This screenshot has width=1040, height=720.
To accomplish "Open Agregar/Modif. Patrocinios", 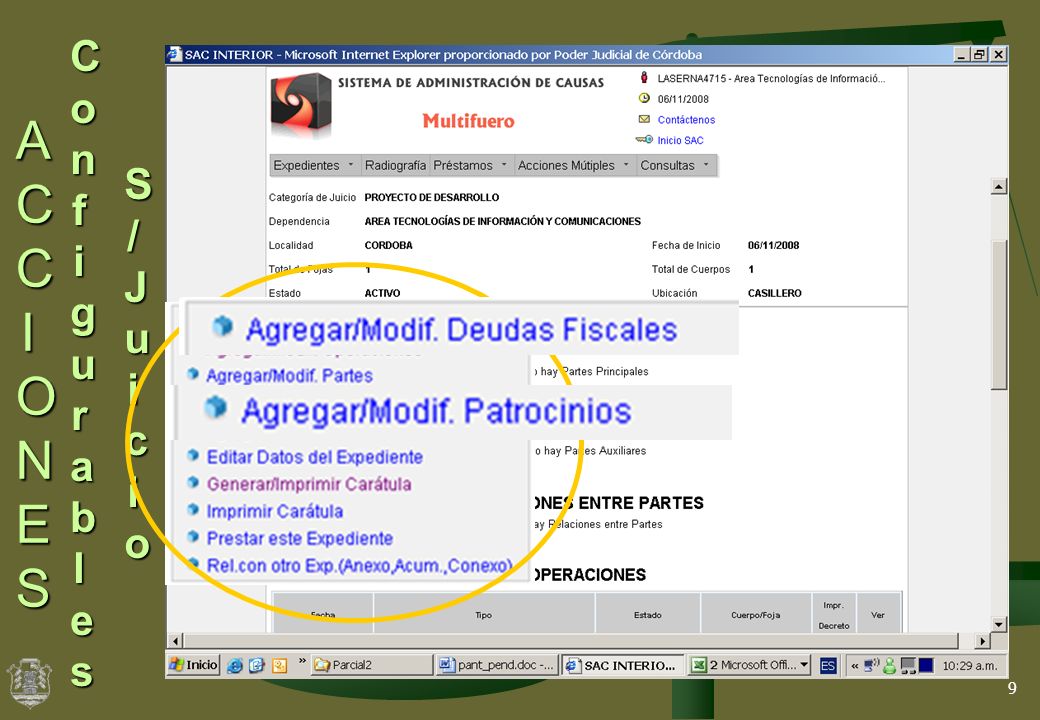I will (436, 411).
